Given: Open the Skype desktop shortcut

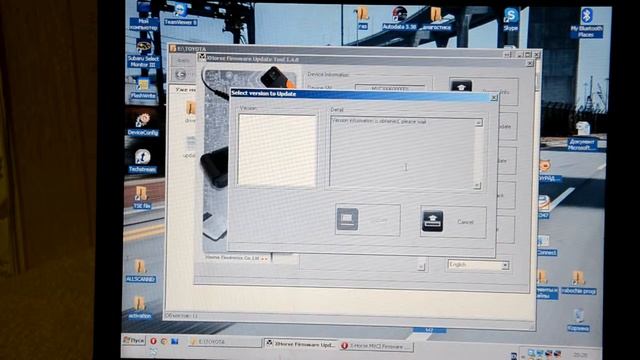Looking at the screenshot, I should 510,20.
